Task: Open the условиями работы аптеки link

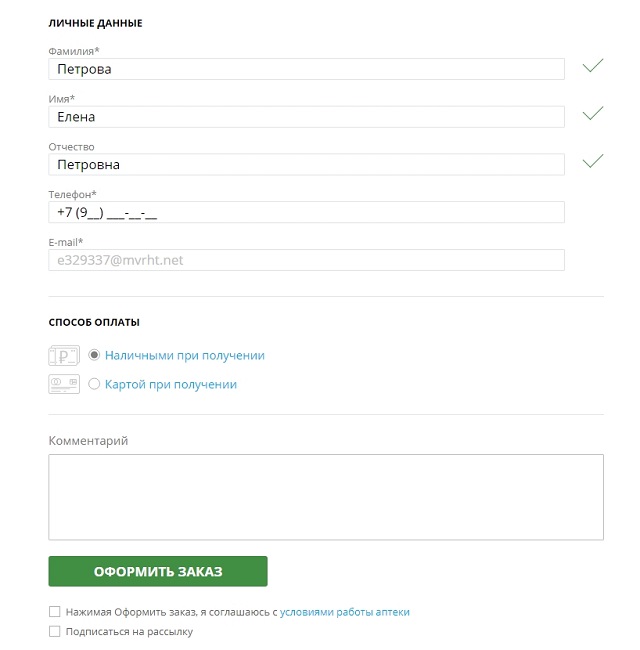Action: click(345, 612)
